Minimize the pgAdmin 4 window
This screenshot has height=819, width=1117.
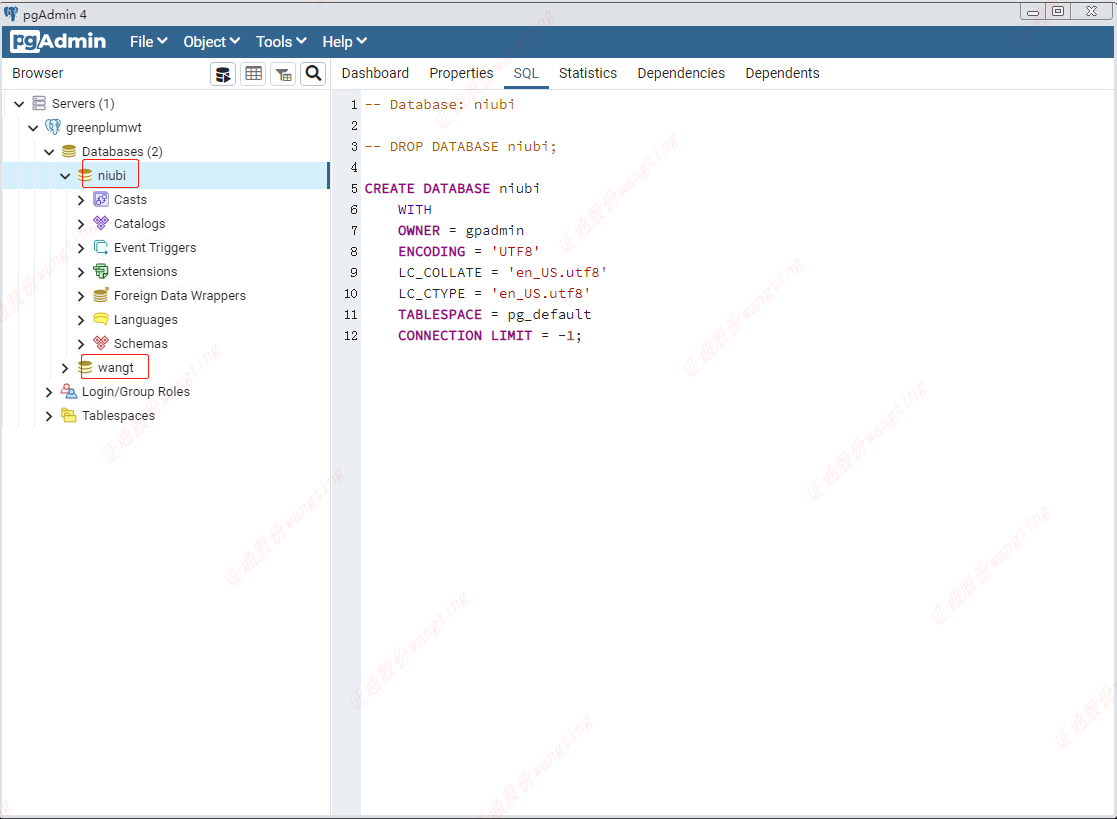1033,11
